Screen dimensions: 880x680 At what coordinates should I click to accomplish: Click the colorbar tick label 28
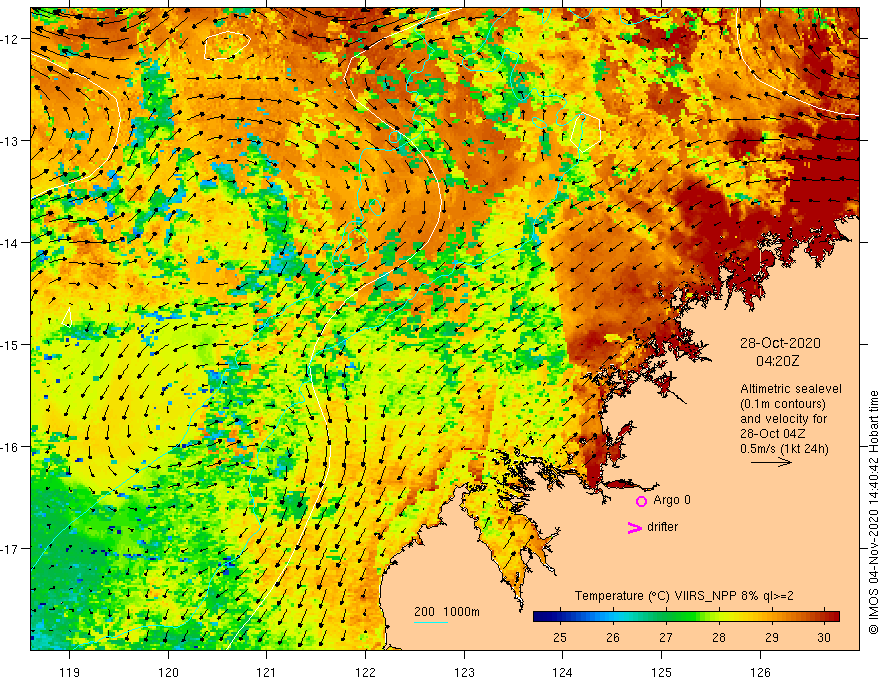click(718, 637)
